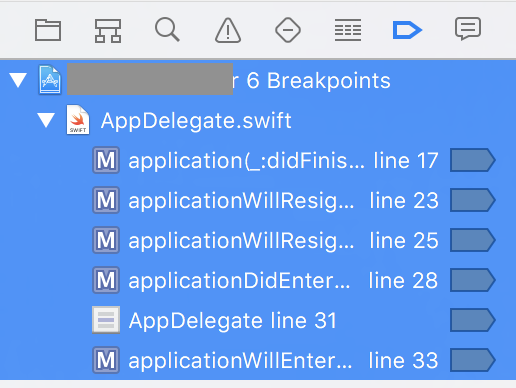
Task: Click the project blueprint icon in header row
Action: point(50,80)
